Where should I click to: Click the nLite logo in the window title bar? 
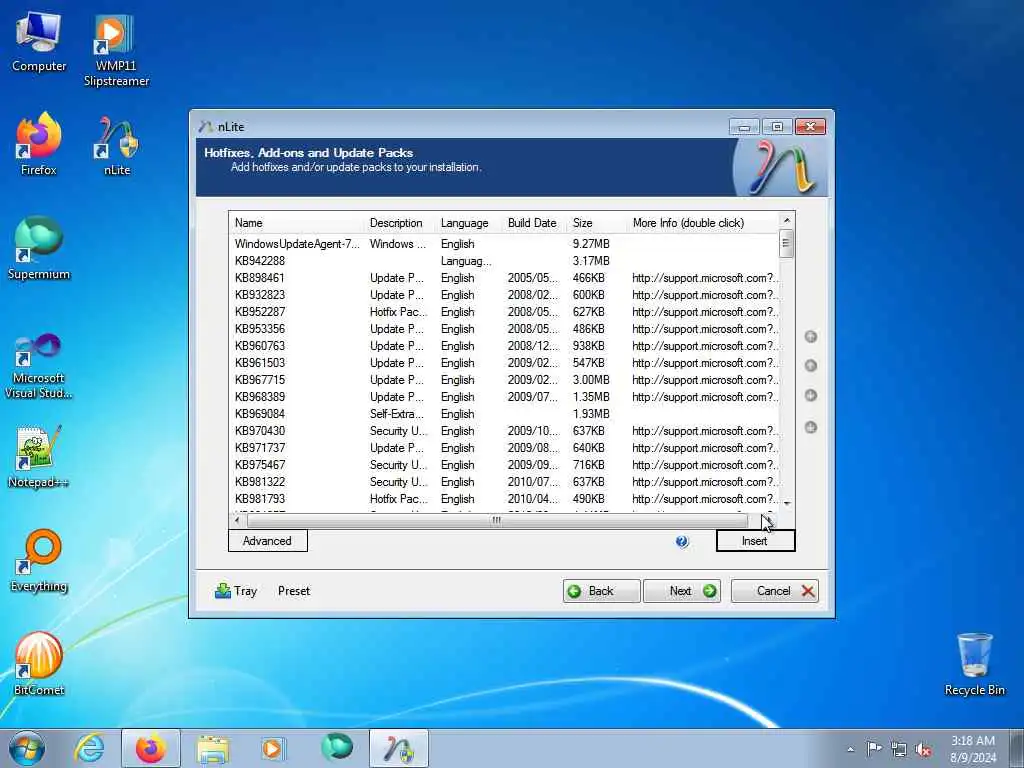(x=206, y=127)
